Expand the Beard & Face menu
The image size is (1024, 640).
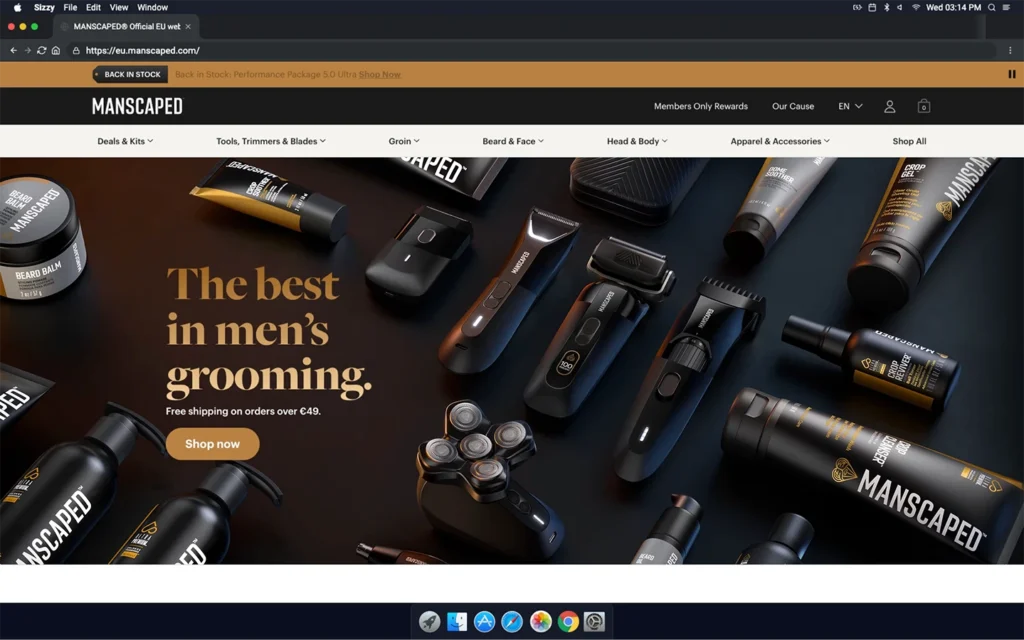pos(513,141)
